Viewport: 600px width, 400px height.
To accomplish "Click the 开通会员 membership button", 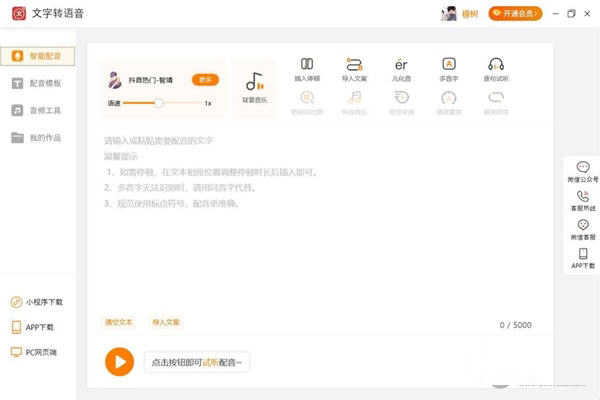I will coord(515,14).
